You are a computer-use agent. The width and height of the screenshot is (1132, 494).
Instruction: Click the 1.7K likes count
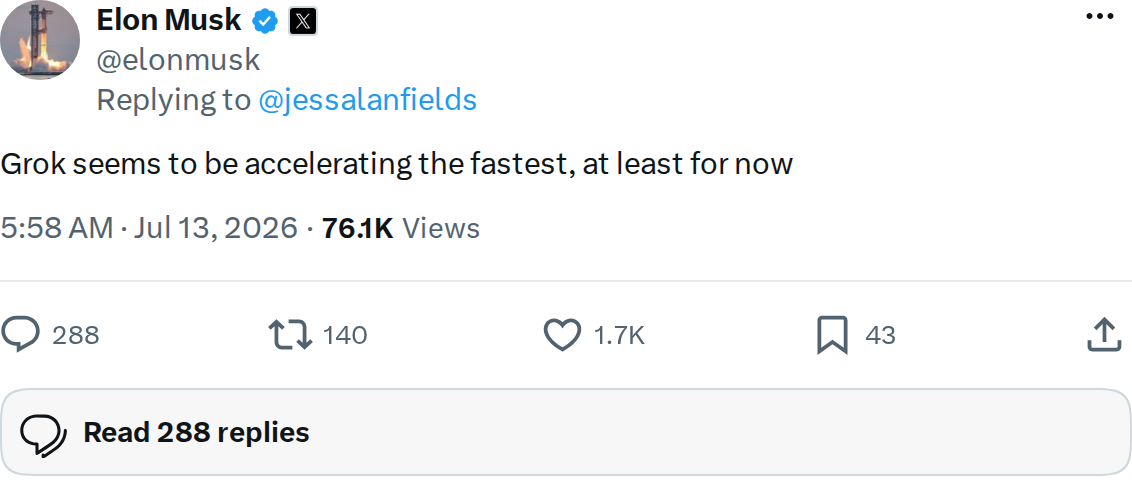619,336
